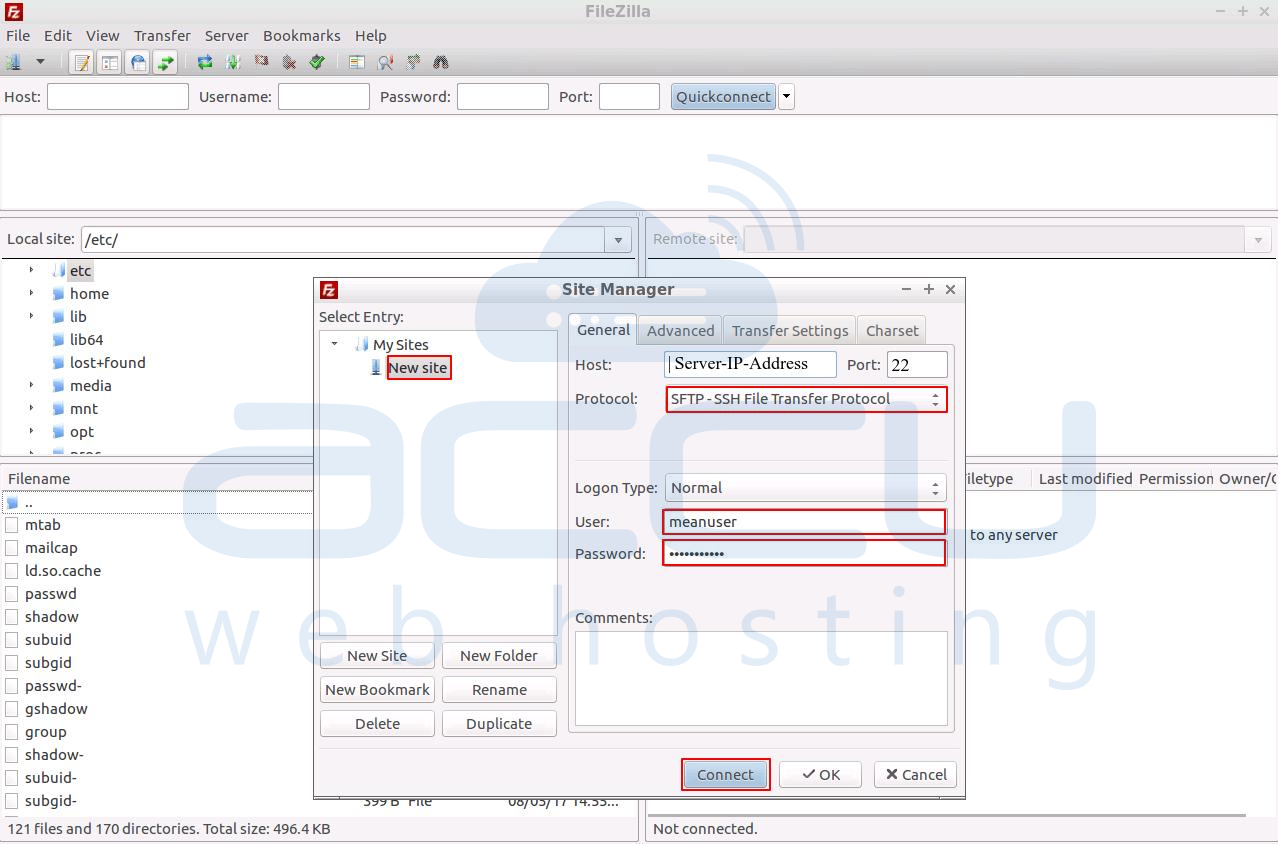1278x844 pixels.
Task: Click the shadow file icon
Action: pyautogui.click(x=12, y=617)
